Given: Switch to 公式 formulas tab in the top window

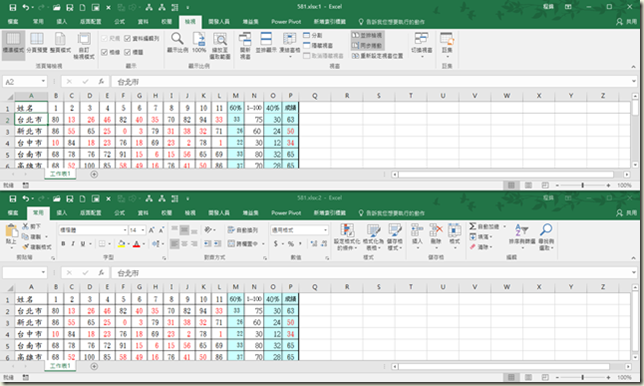Looking at the screenshot, I should (120, 22).
